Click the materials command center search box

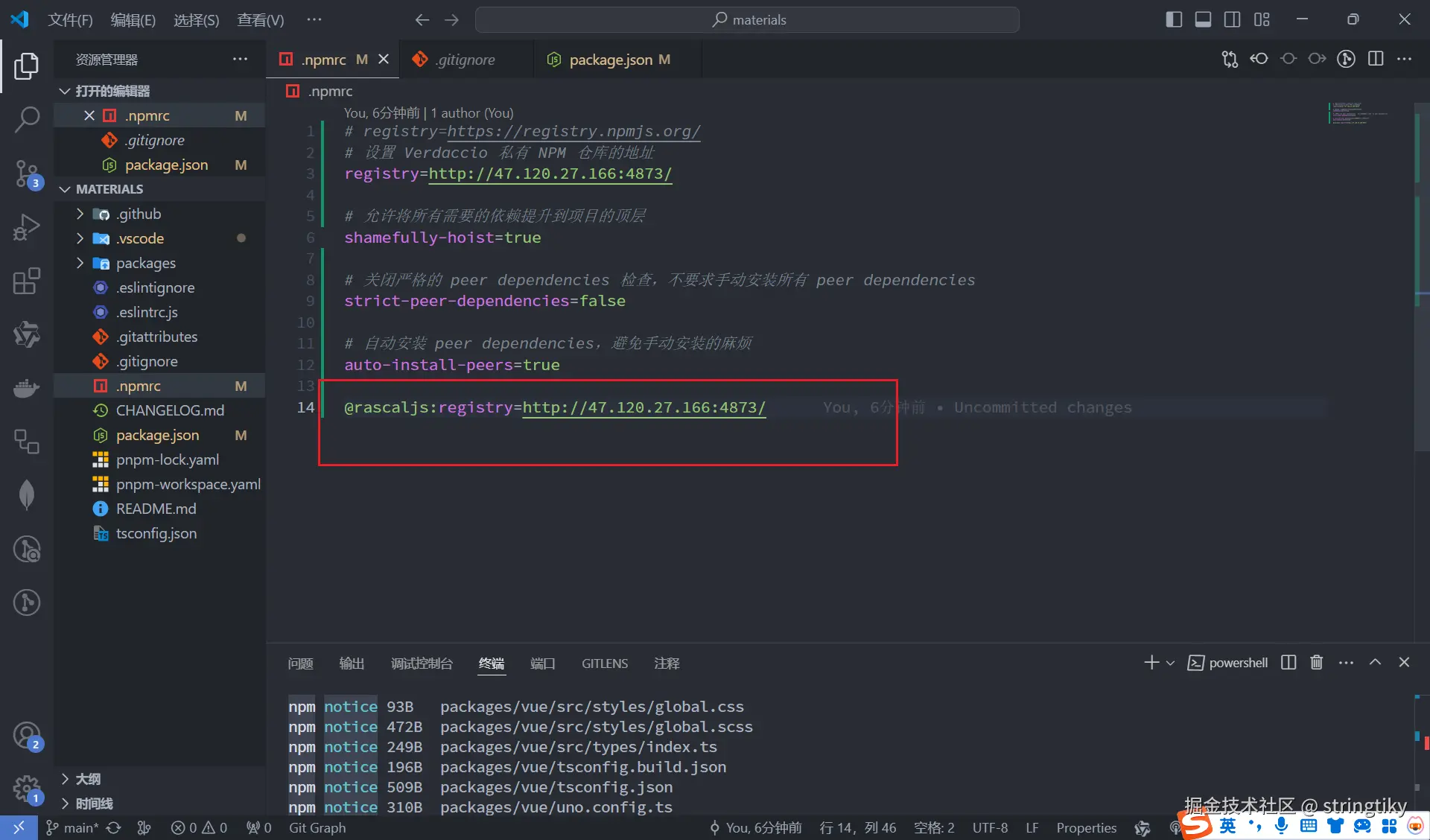click(747, 20)
